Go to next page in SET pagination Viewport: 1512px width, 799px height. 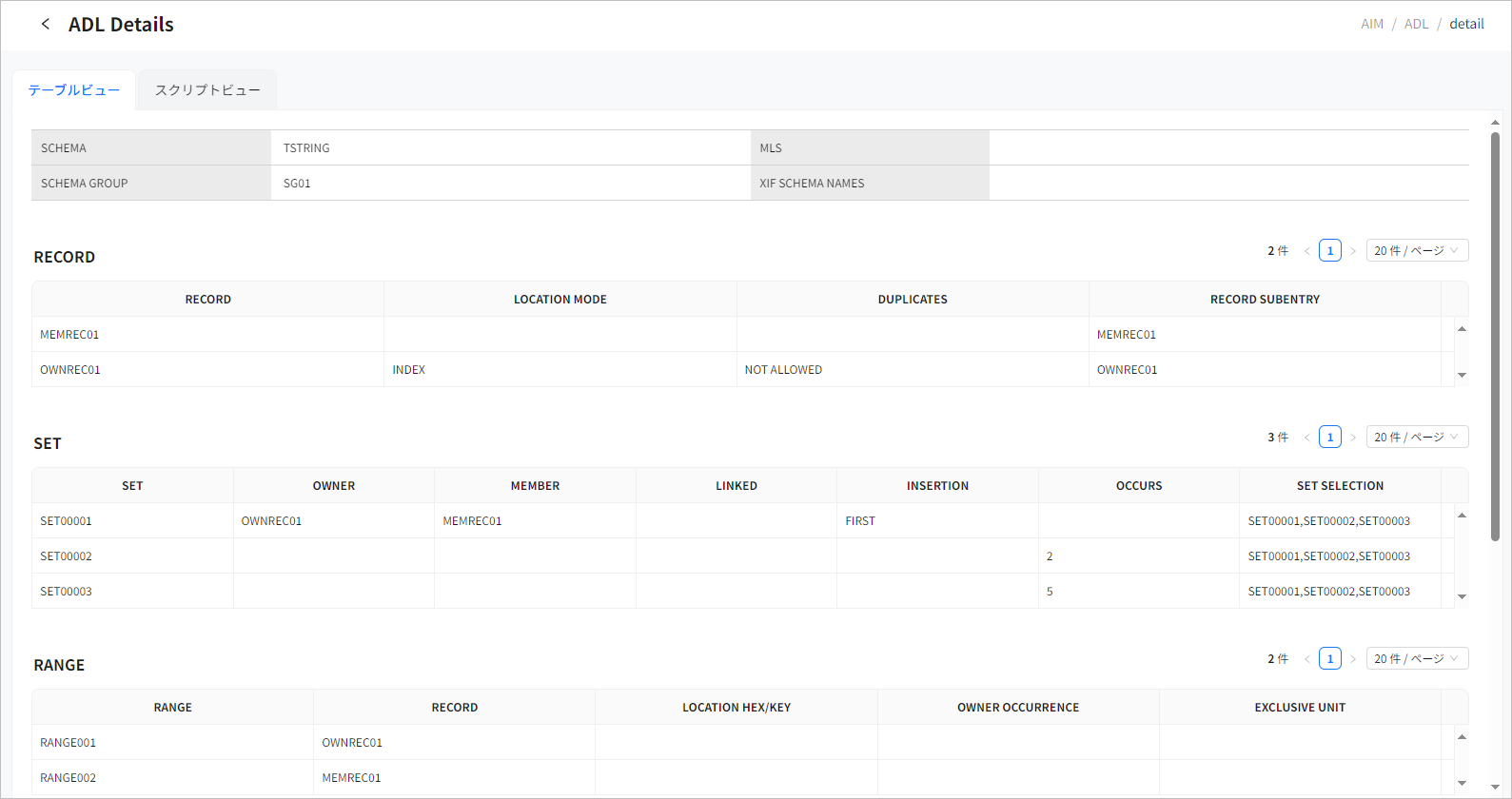[x=1353, y=438]
